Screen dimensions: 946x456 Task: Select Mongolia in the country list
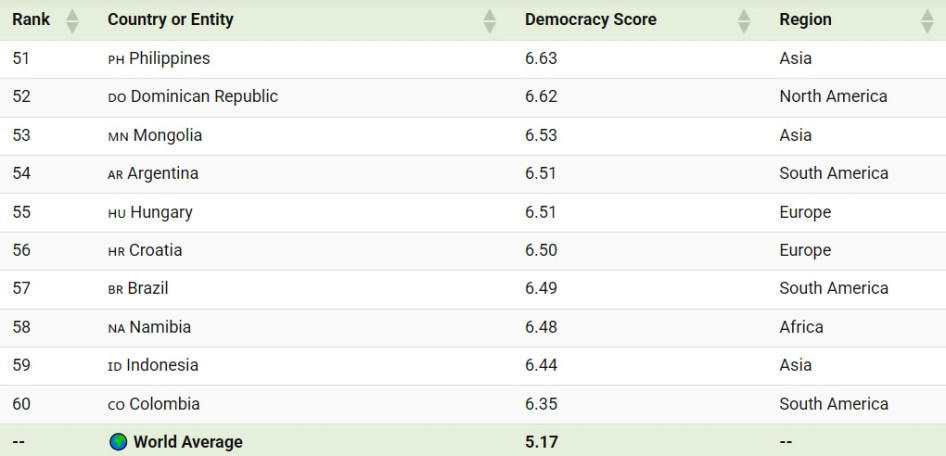[167, 135]
